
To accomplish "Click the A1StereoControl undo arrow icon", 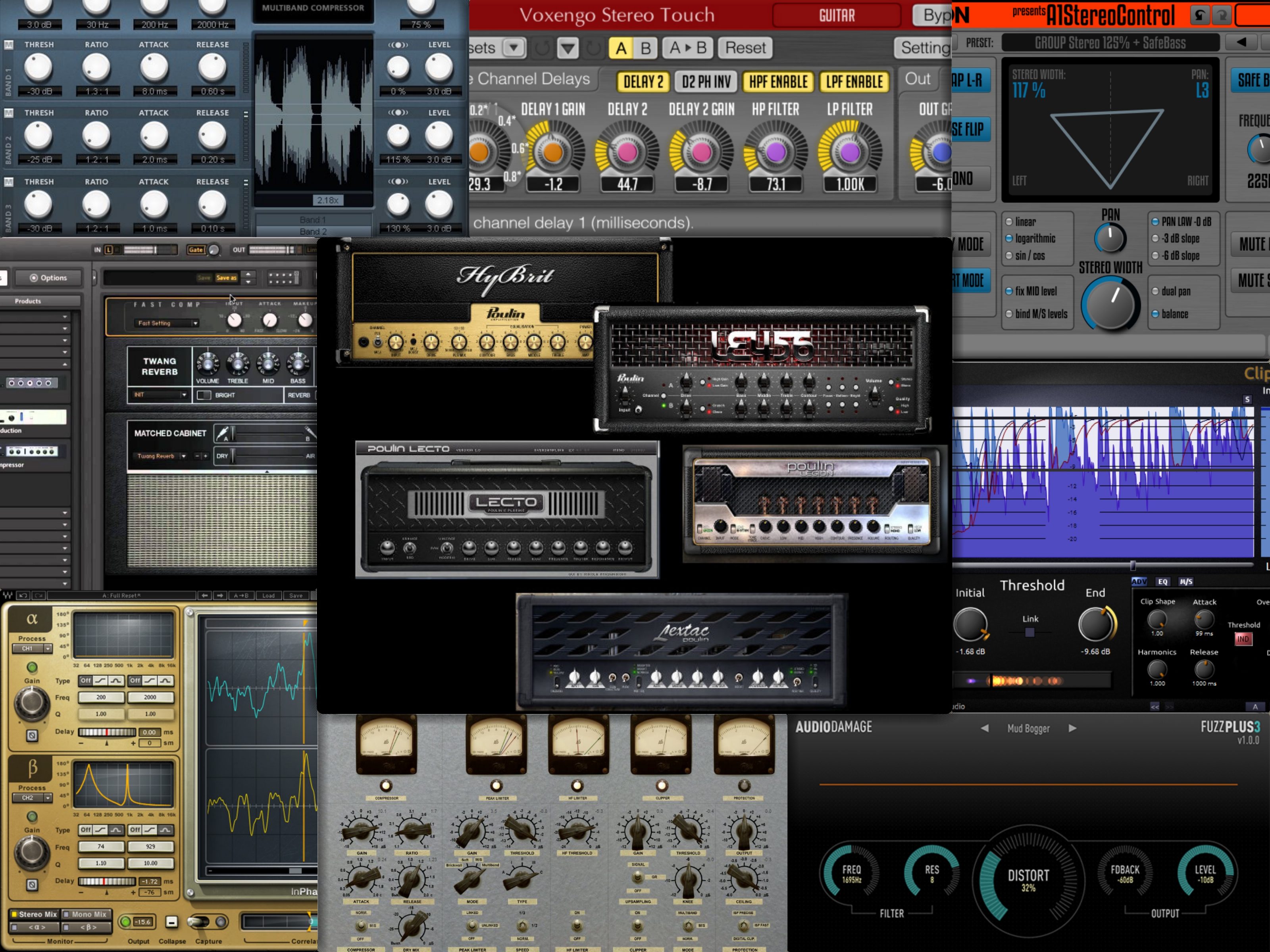I will coord(1199,15).
